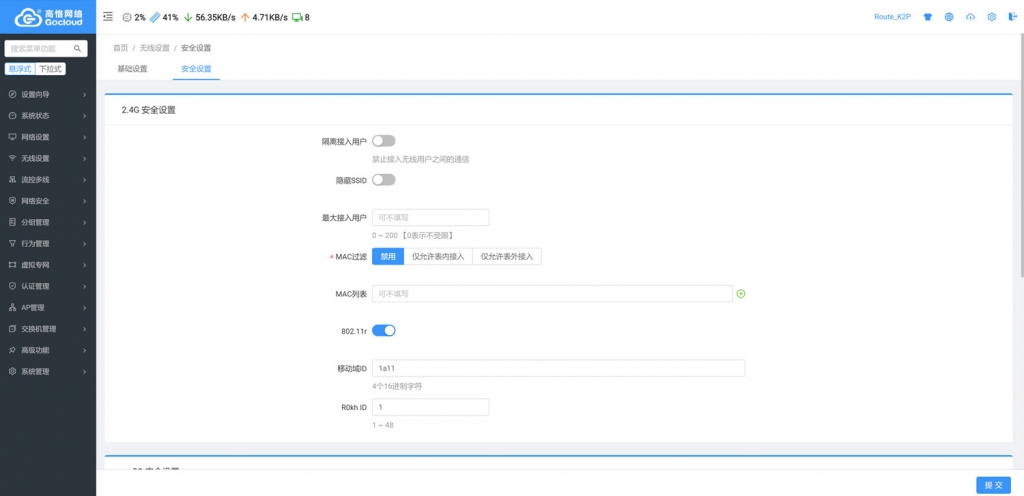Screen dimensions: 1024x496
Task: Open the theme skin T-shirt icon
Action: point(927,17)
